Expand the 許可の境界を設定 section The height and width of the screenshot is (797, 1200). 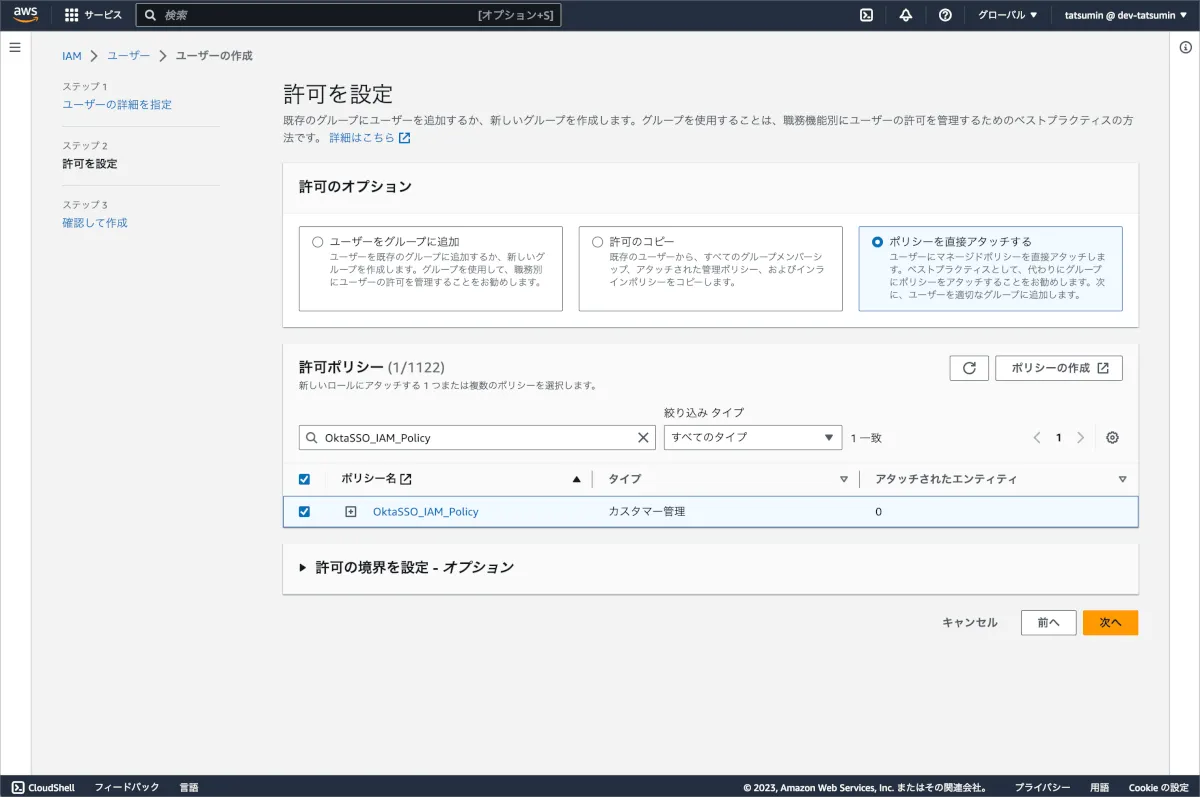[x=303, y=567]
